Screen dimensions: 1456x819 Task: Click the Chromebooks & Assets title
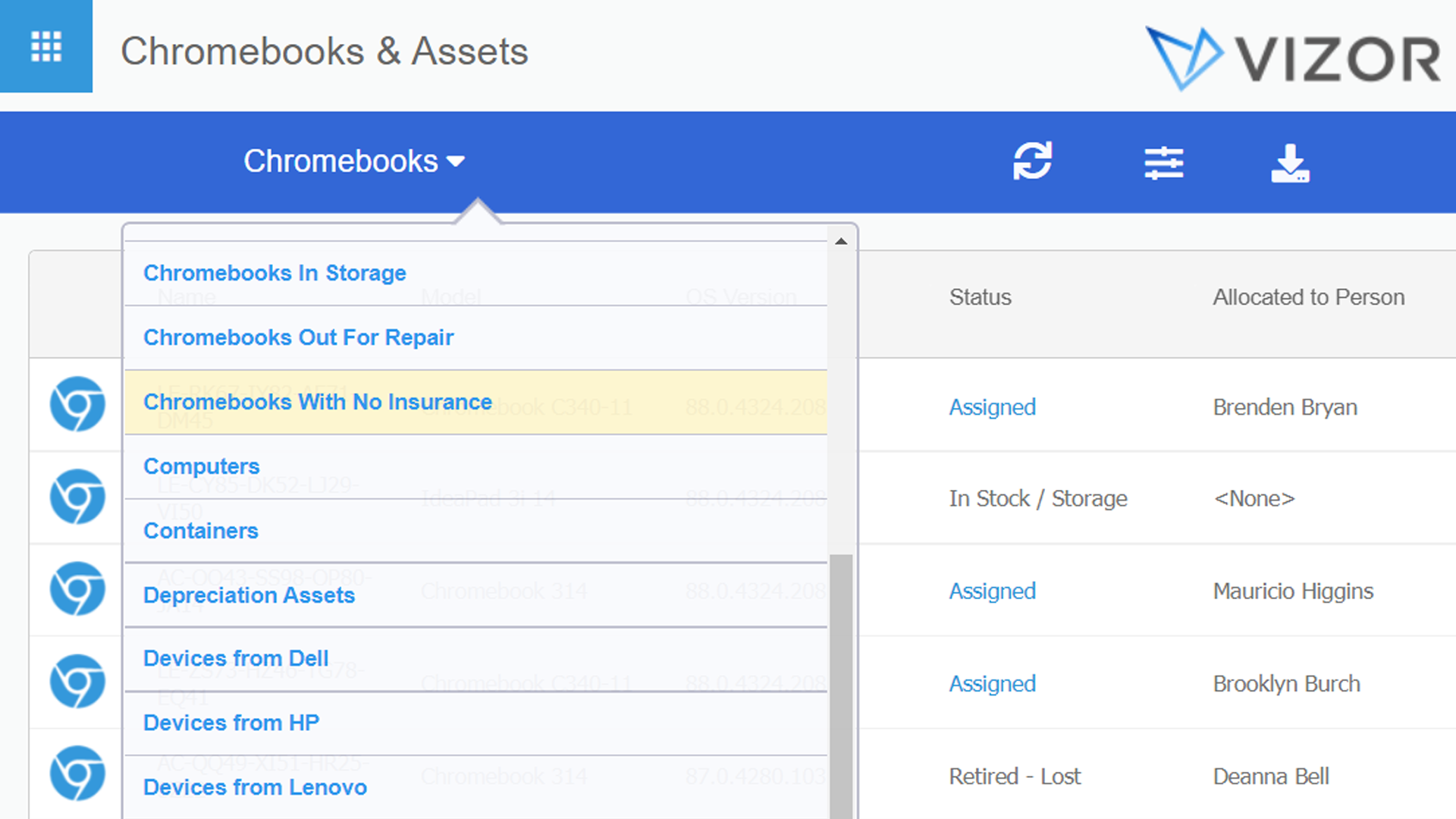325,52
